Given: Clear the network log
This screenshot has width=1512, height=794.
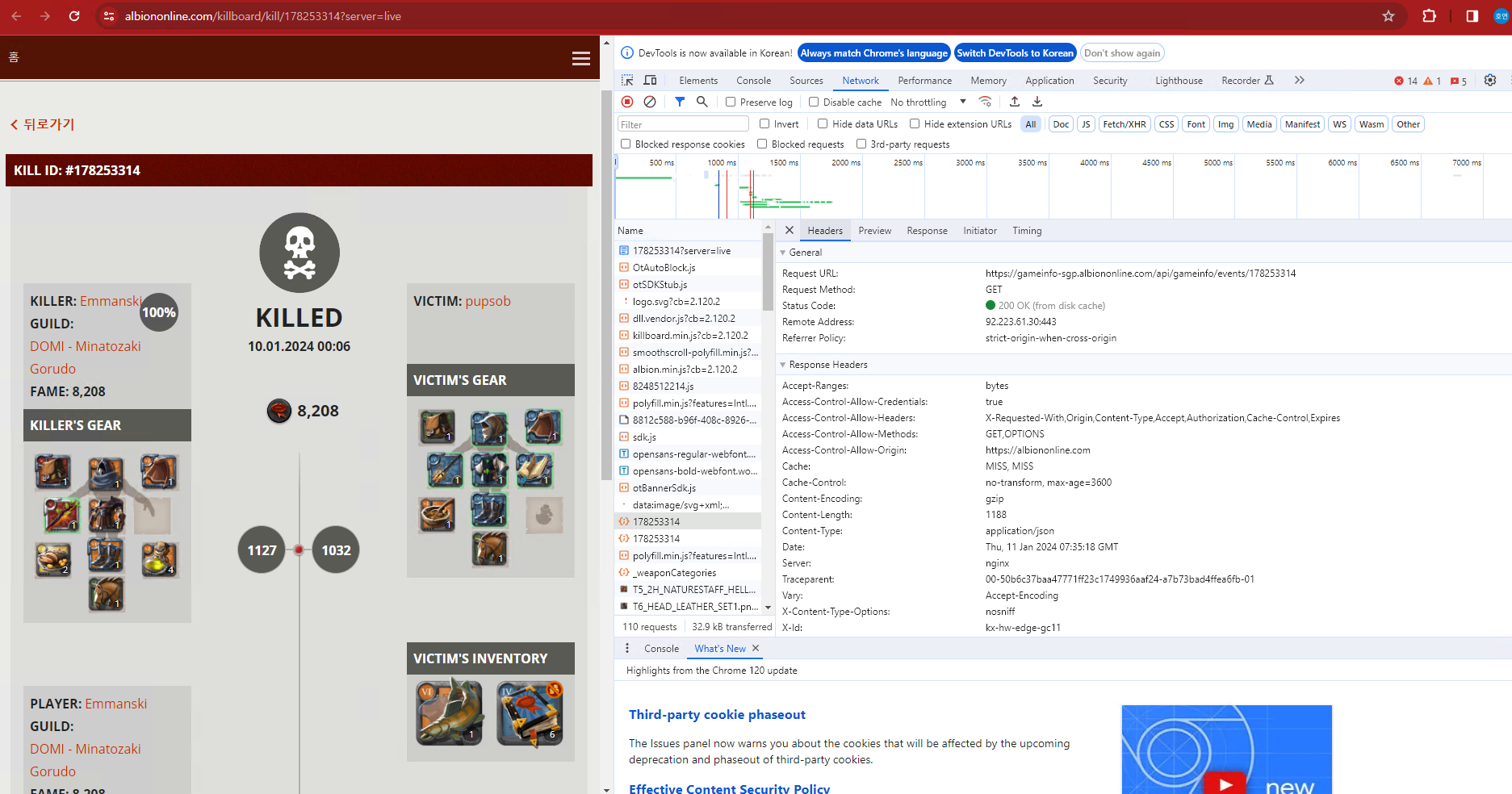Looking at the screenshot, I should 650,102.
